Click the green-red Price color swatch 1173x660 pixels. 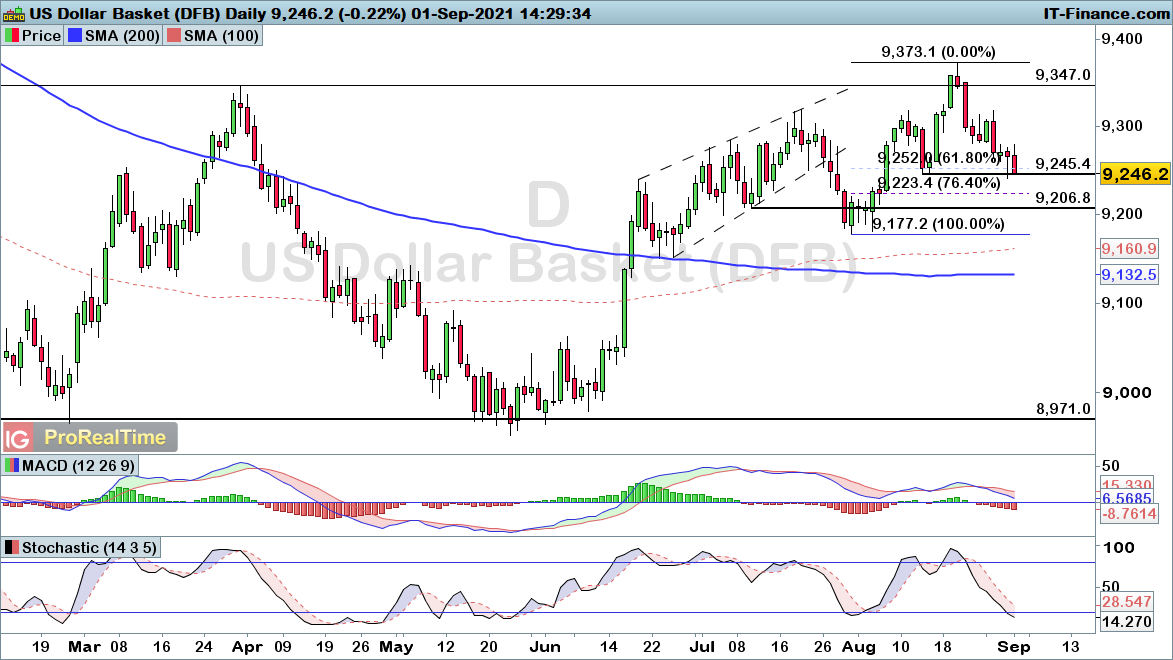12,36
